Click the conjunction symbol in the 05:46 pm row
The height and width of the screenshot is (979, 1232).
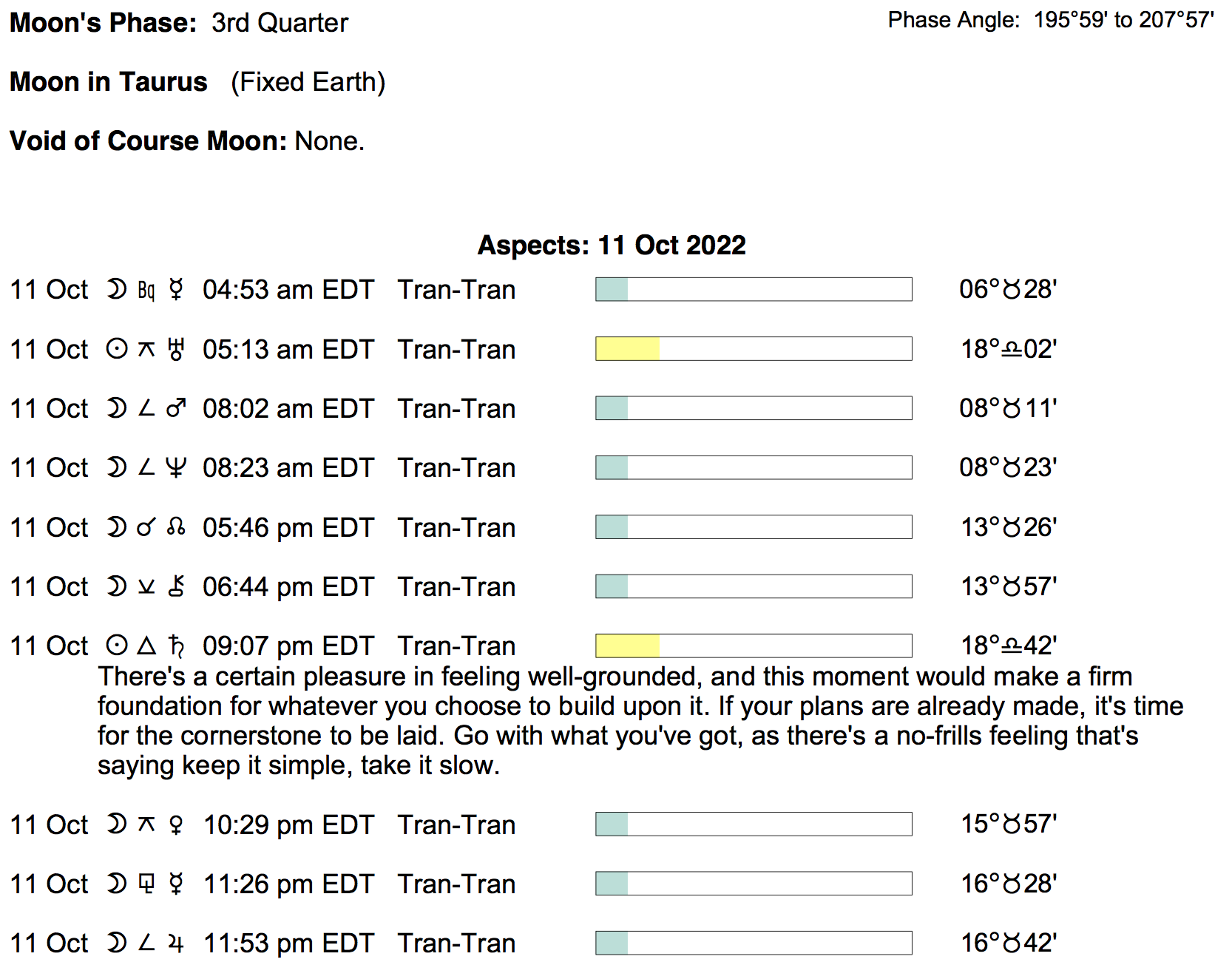pyautogui.click(x=146, y=527)
